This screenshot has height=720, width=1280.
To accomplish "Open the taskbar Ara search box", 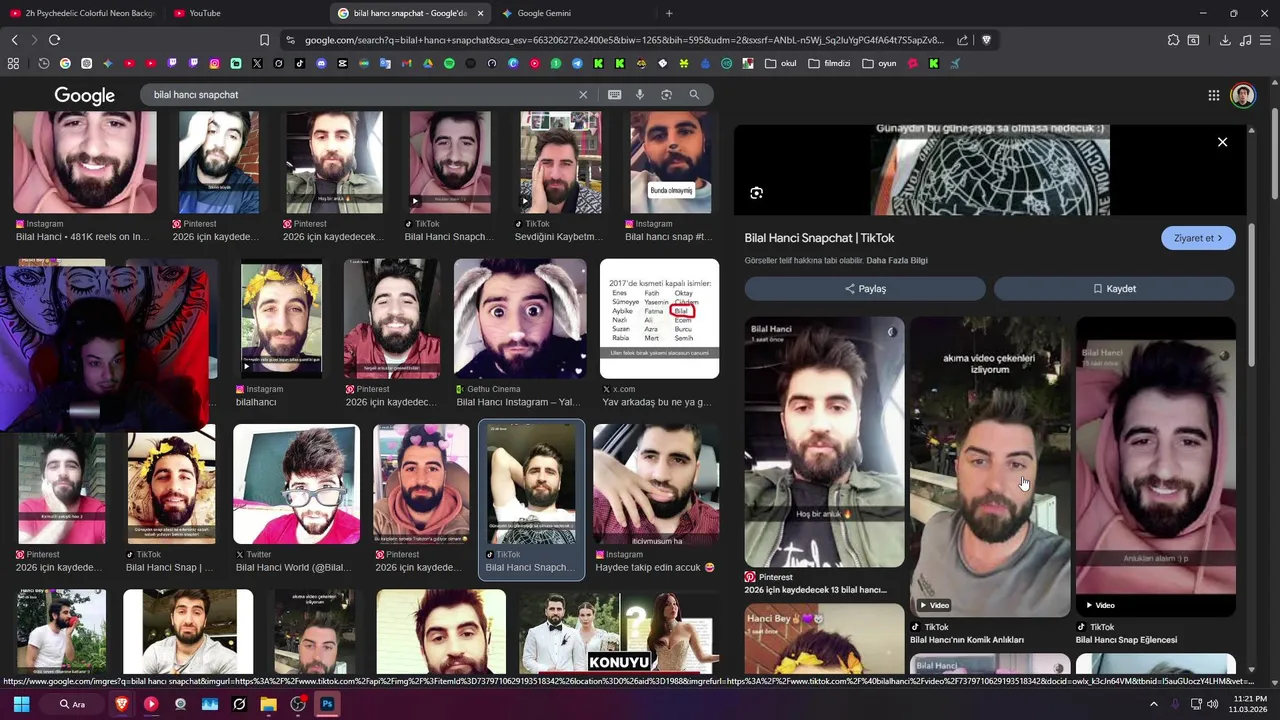I will (72, 704).
